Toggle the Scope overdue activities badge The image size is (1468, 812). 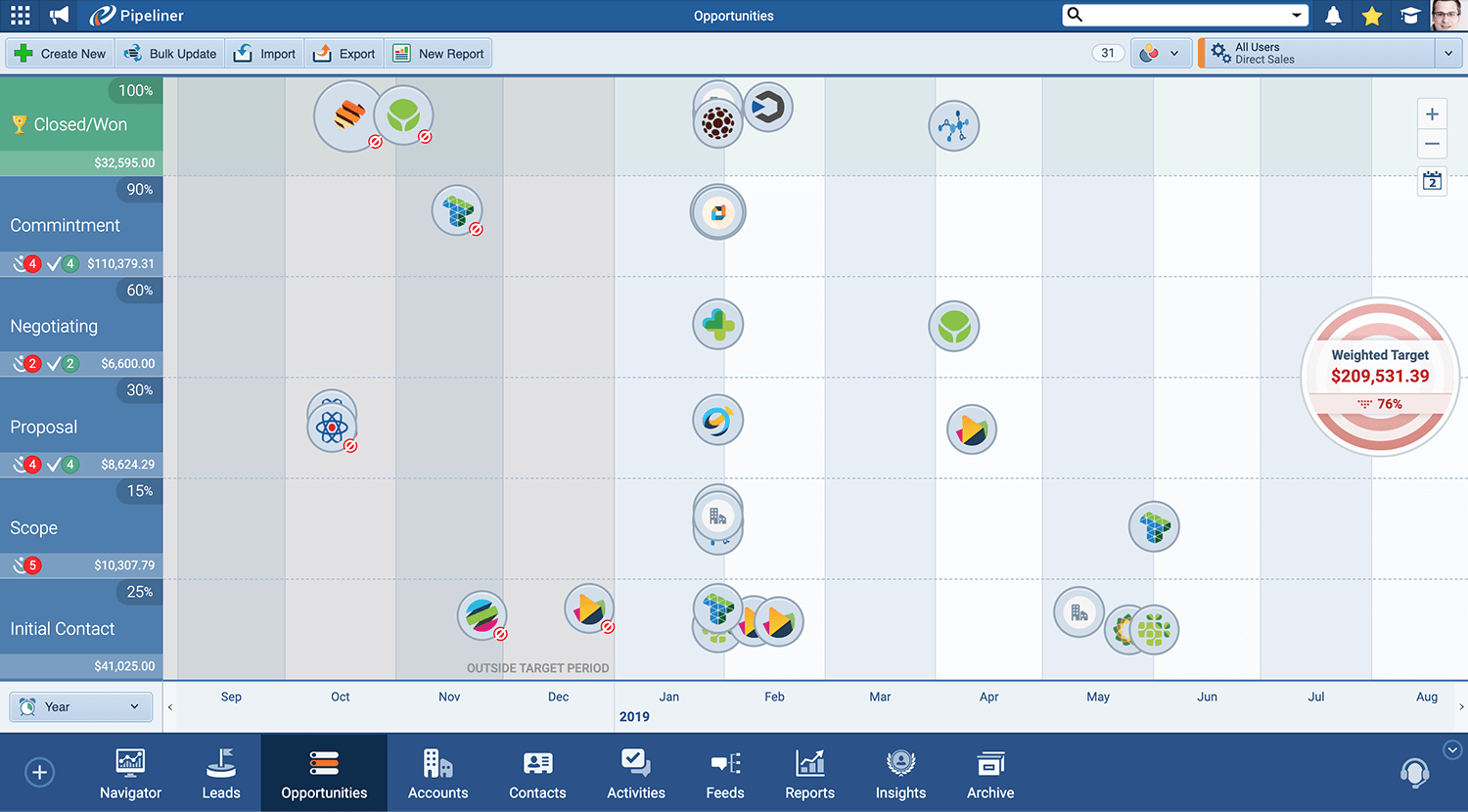tap(26, 564)
